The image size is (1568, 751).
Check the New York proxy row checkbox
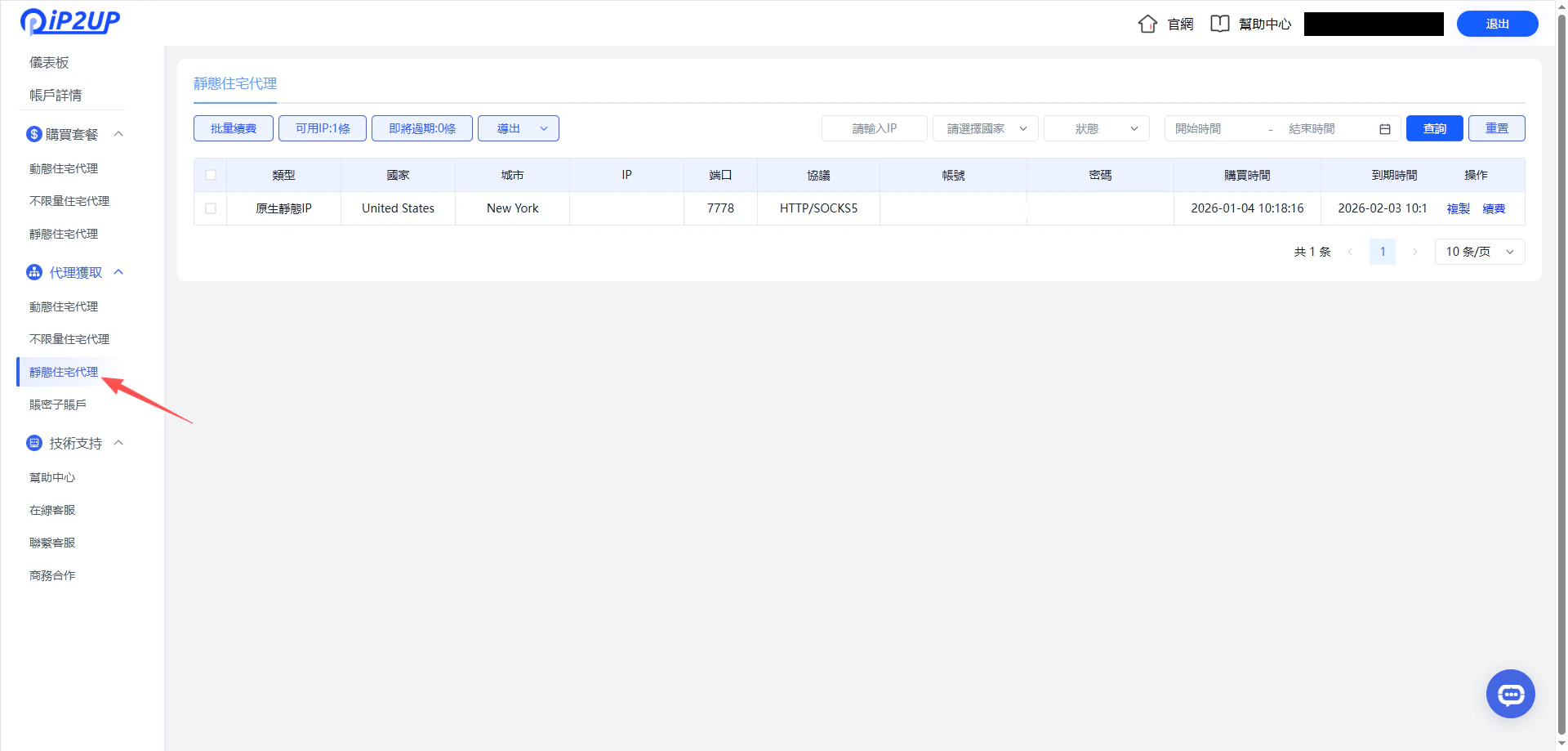(x=210, y=208)
